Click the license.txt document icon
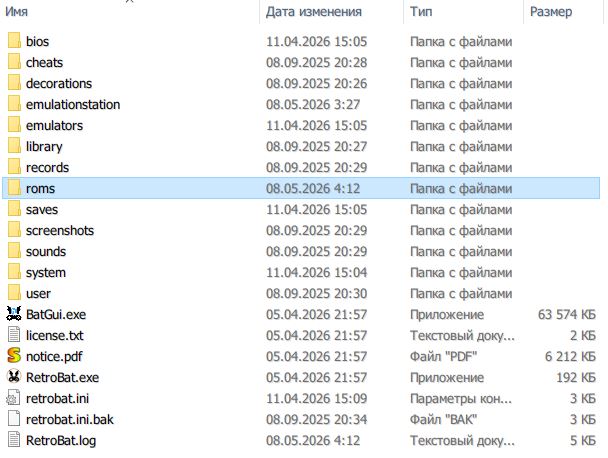The height and width of the screenshot is (458, 608). (14, 335)
